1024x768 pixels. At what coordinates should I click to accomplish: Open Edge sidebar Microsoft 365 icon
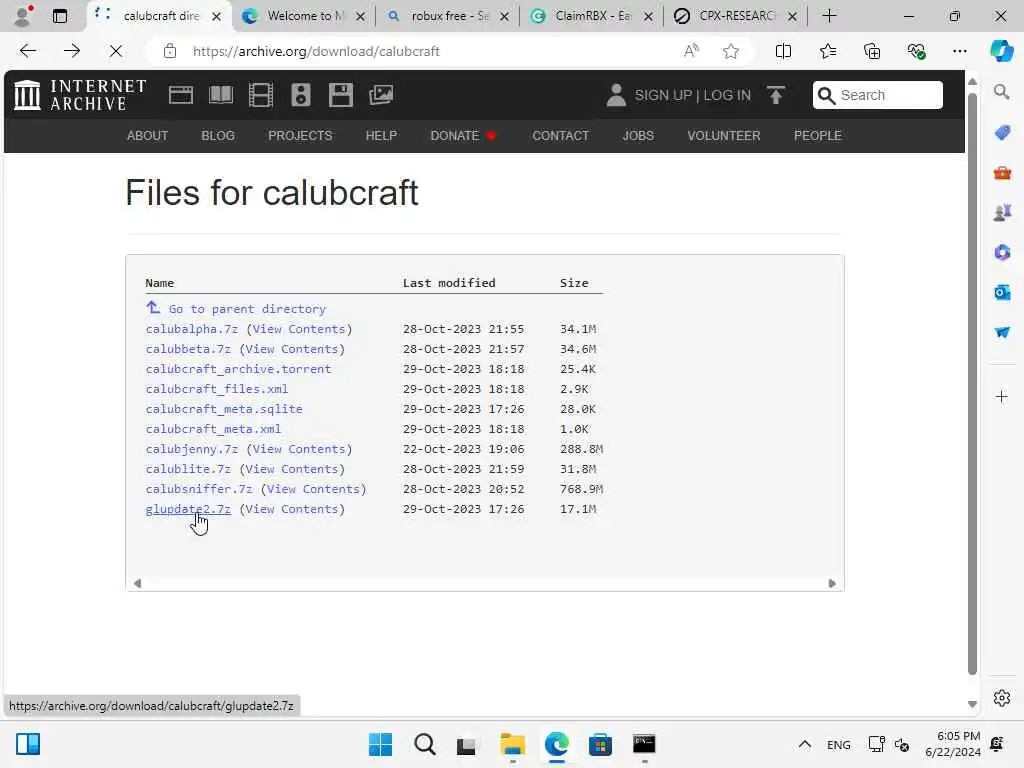[x=1002, y=253]
